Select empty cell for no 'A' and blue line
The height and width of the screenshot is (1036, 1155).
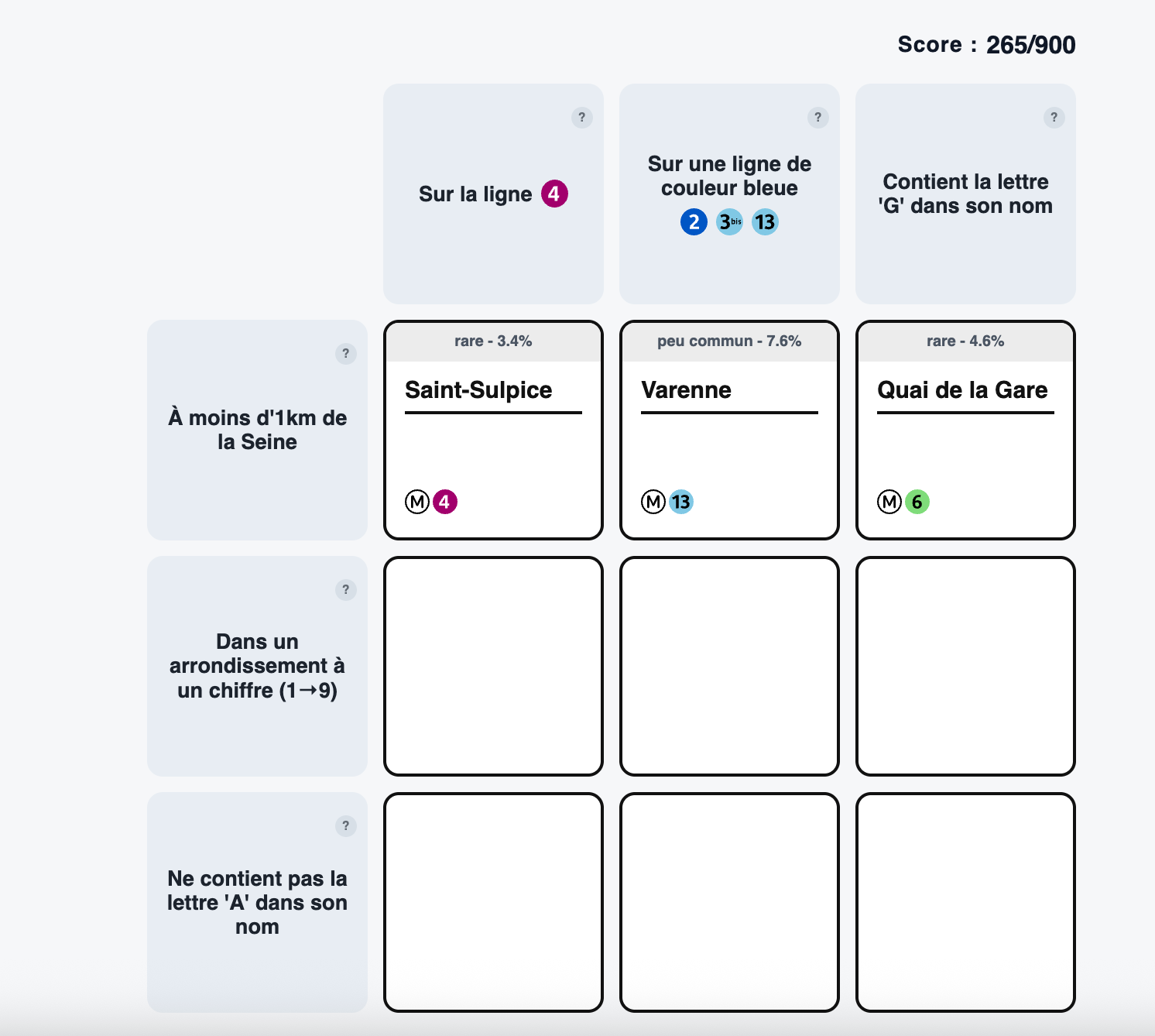click(x=729, y=902)
